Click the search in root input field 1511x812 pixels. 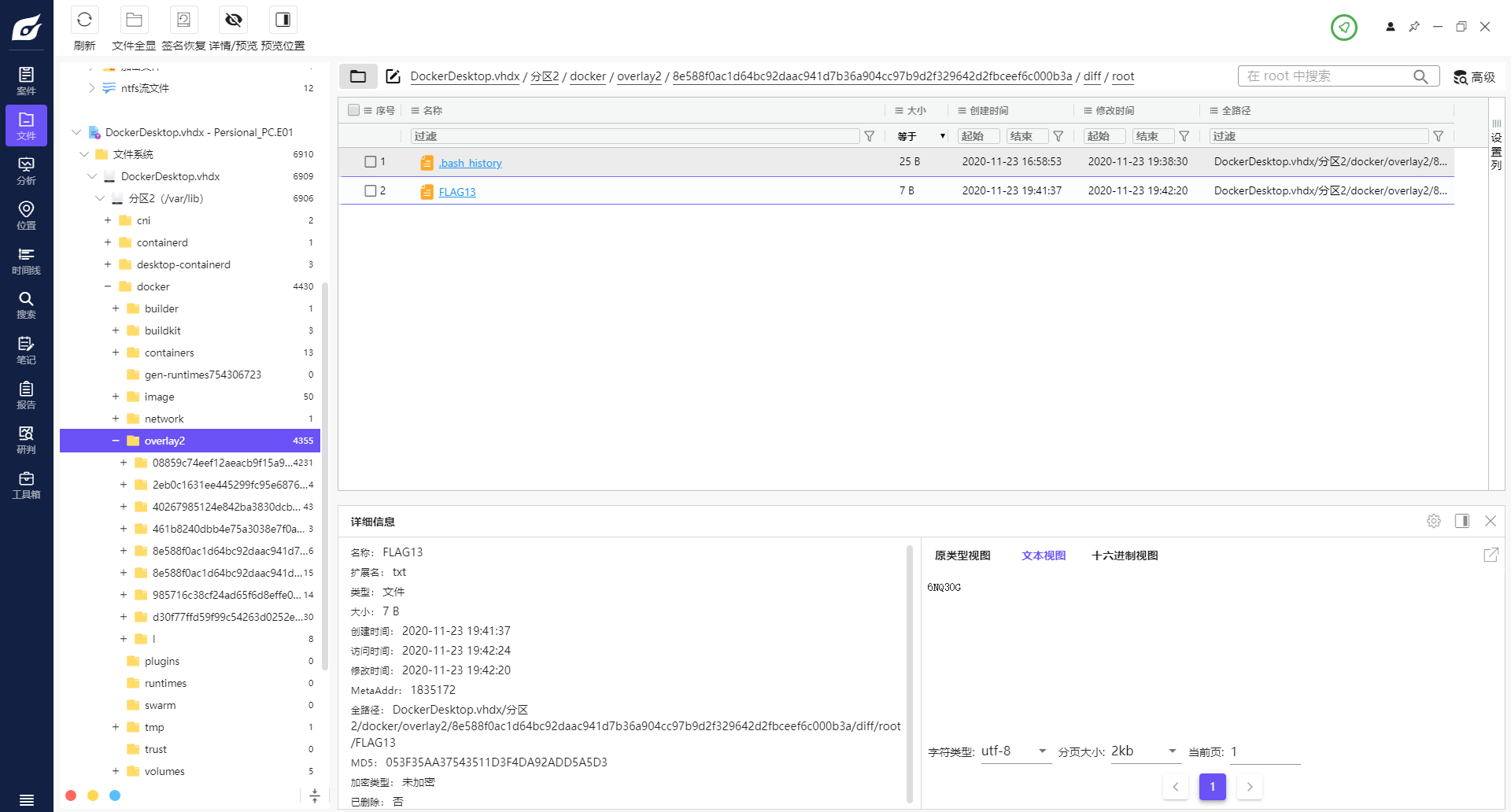click(1326, 76)
